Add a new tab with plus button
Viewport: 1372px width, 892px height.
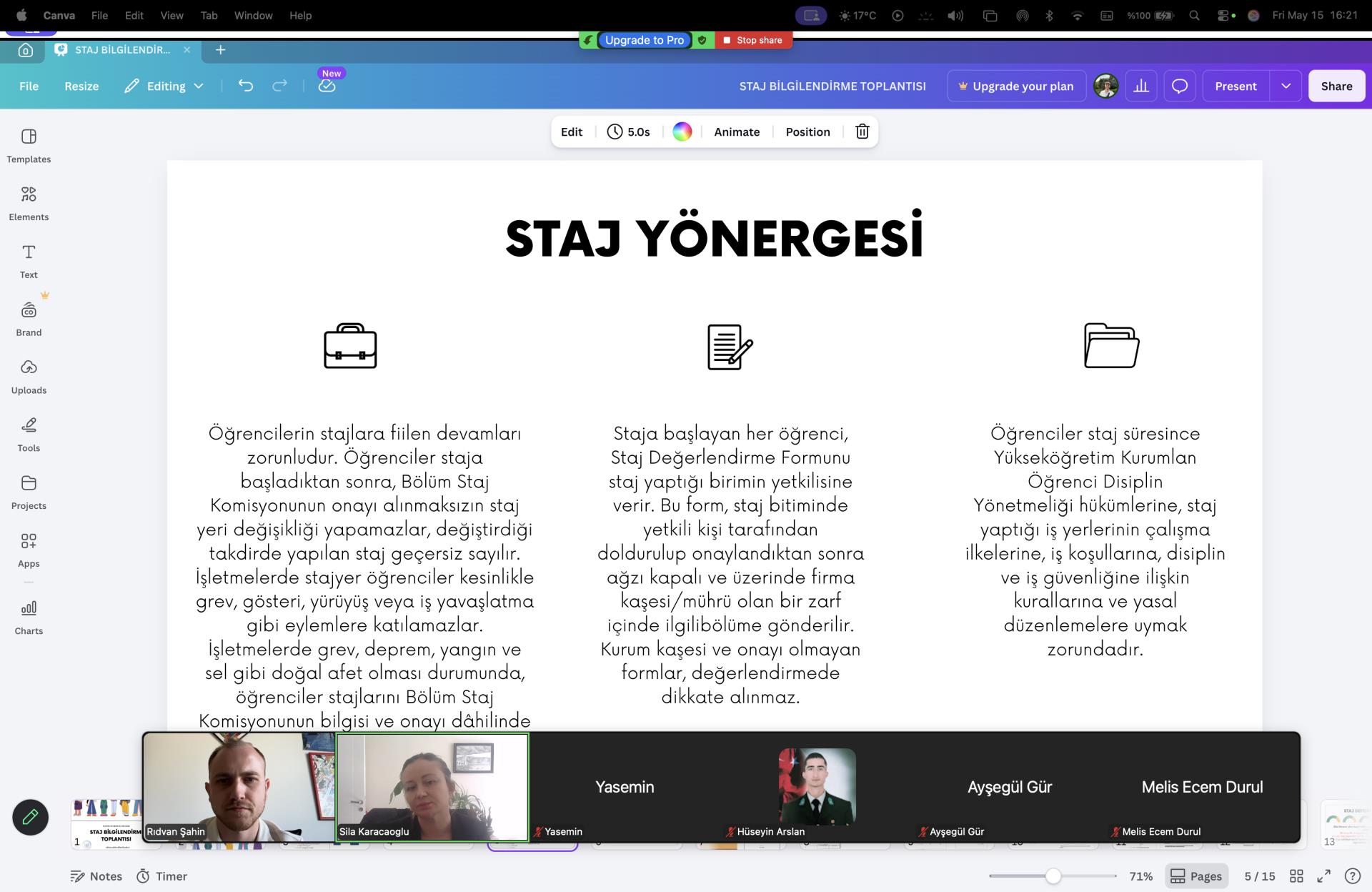(220, 50)
